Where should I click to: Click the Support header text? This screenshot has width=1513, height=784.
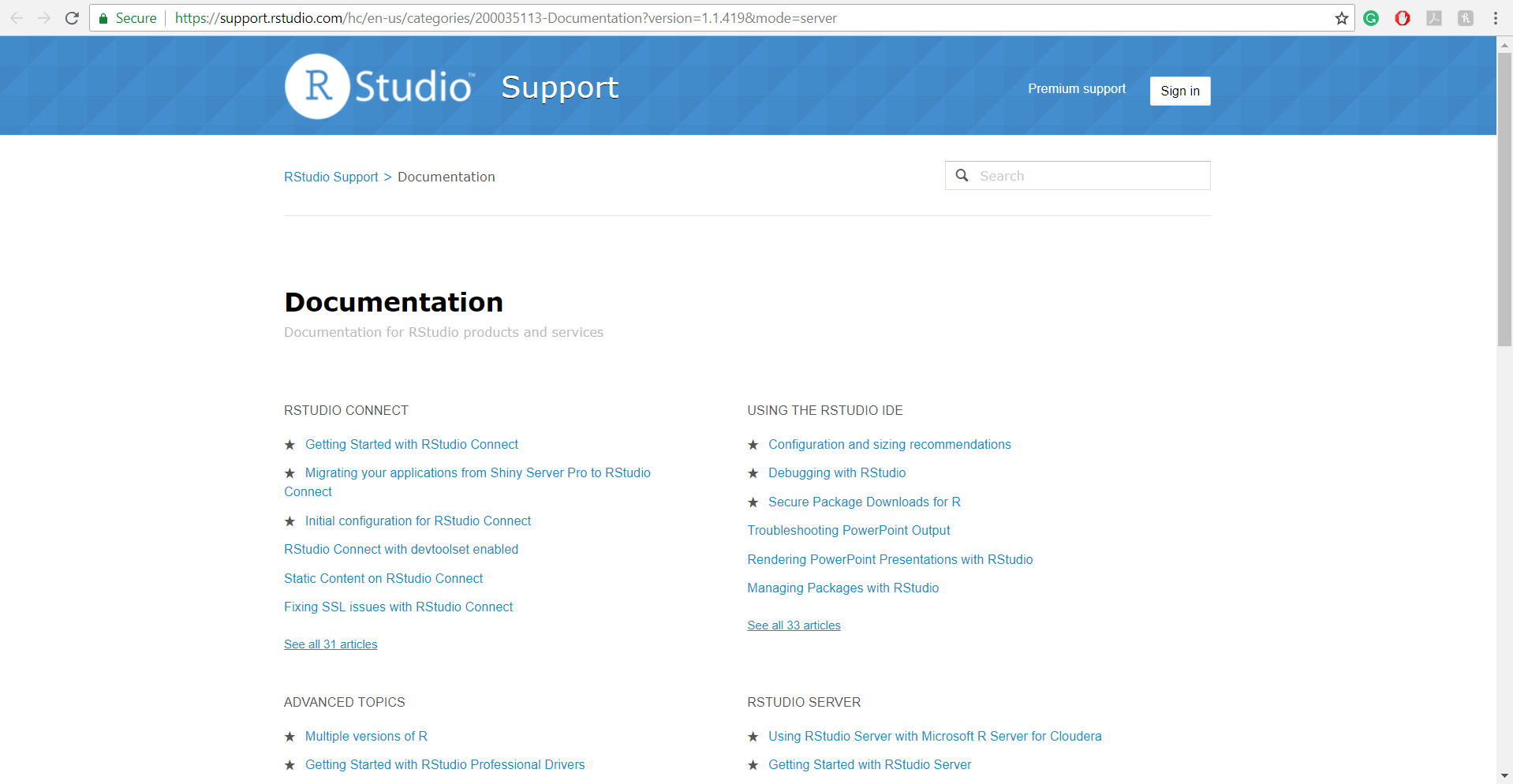point(560,88)
